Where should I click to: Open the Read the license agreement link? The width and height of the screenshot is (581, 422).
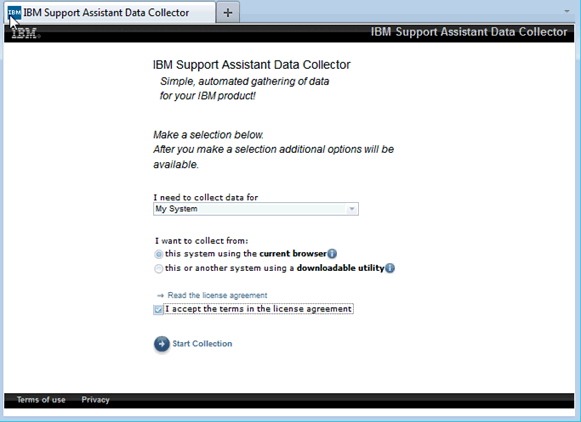[217, 295]
